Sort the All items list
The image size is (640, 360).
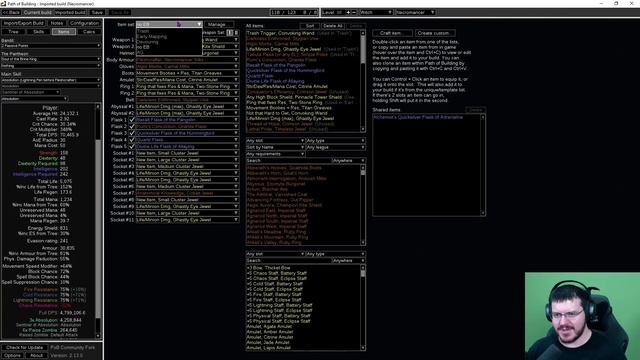(310, 26)
